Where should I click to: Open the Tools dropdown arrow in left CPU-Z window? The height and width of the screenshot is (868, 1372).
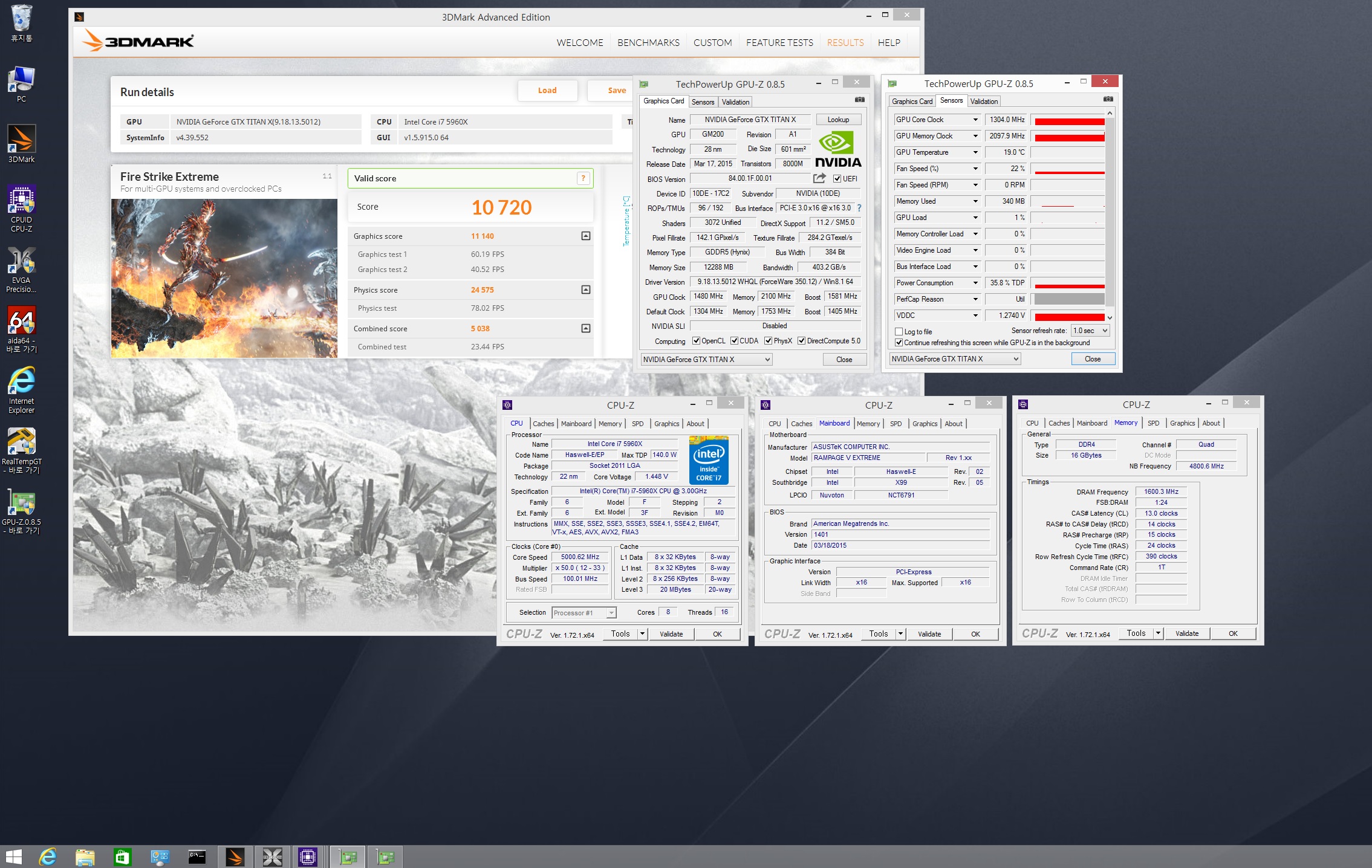coord(642,634)
